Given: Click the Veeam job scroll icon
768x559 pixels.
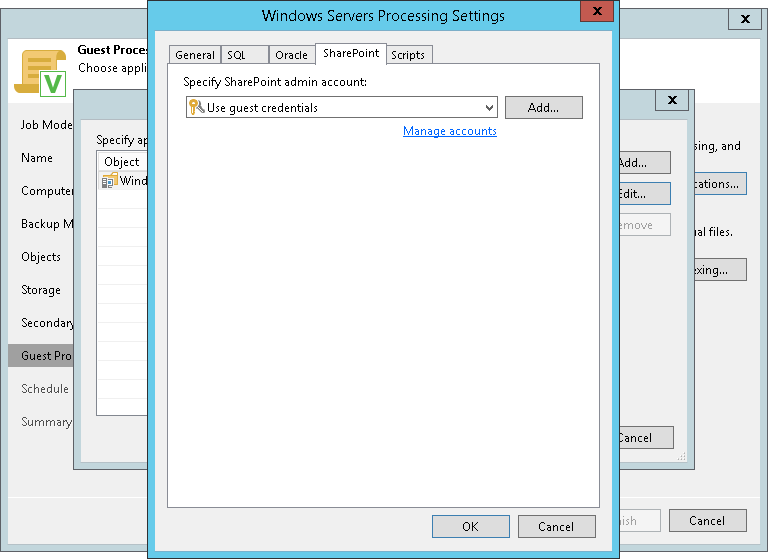Looking at the screenshot, I should (40, 73).
